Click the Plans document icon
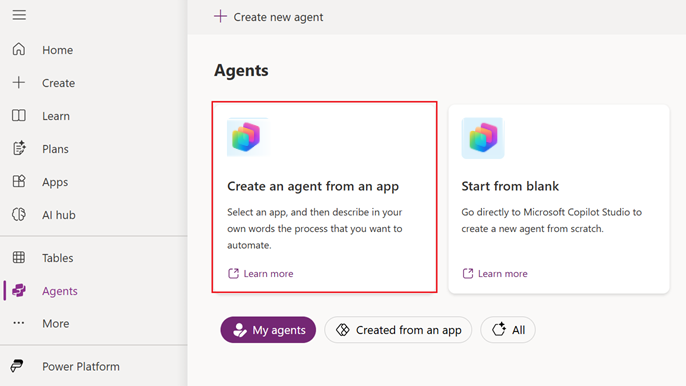686x386 pixels. click(19, 148)
